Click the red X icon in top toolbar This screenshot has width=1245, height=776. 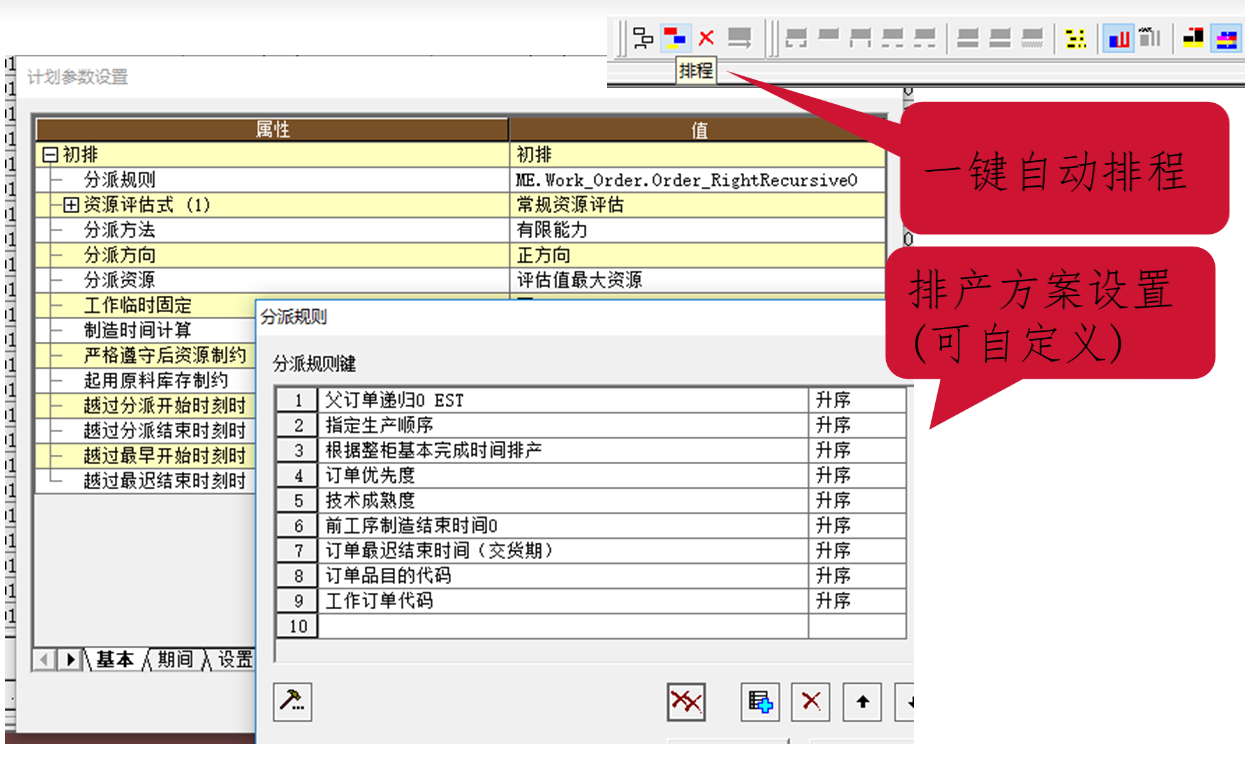[706, 39]
